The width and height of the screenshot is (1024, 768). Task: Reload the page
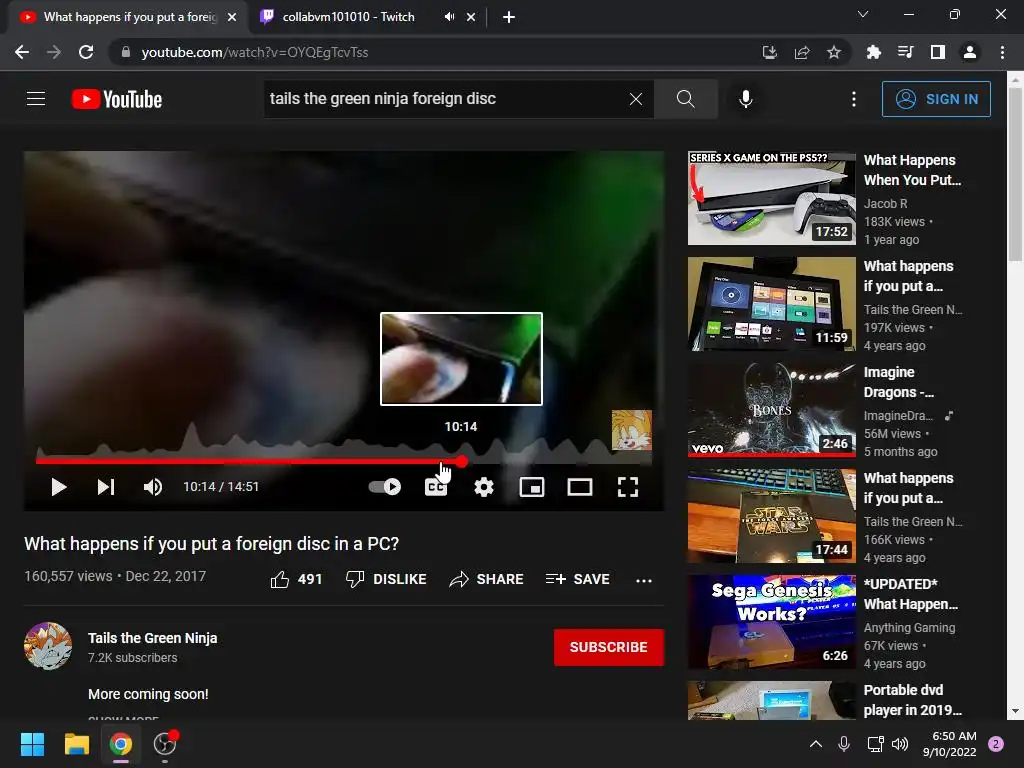click(x=86, y=52)
